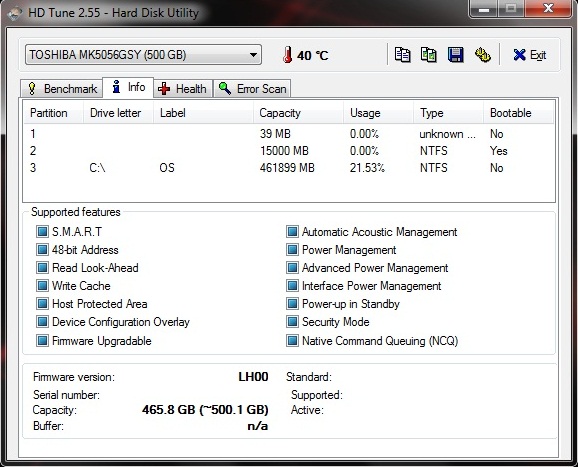The height and width of the screenshot is (467, 578).
Task: Click the red thermometer temperature icon
Action: pyautogui.click(x=288, y=55)
